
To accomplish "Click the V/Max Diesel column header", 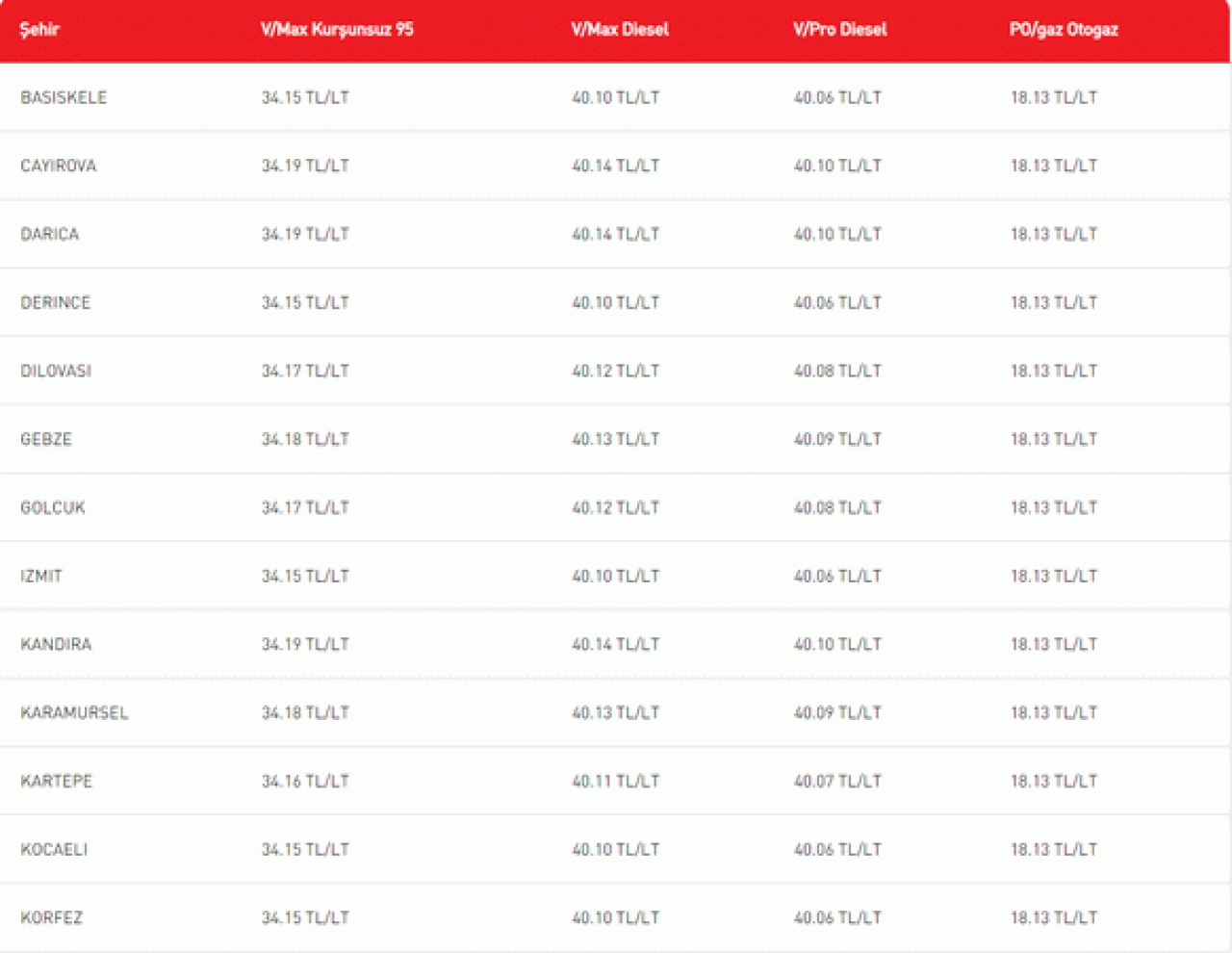I will [x=620, y=30].
